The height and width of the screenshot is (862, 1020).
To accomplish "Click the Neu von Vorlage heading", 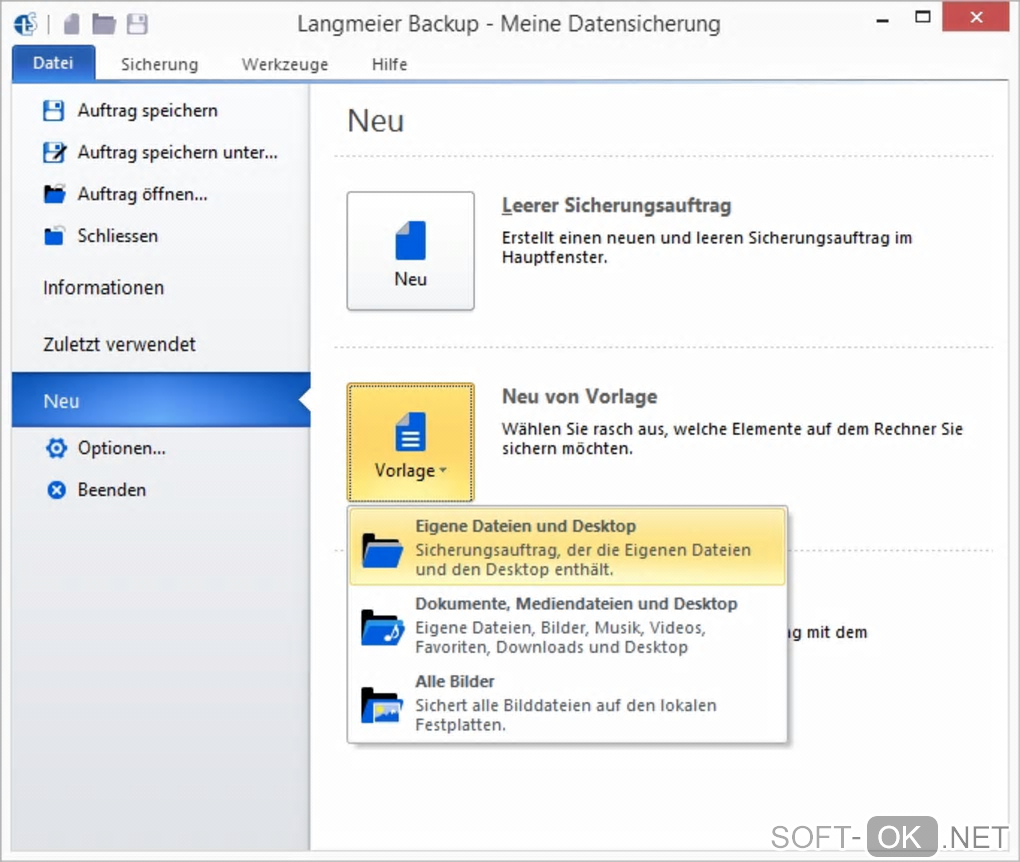I will tap(579, 396).
